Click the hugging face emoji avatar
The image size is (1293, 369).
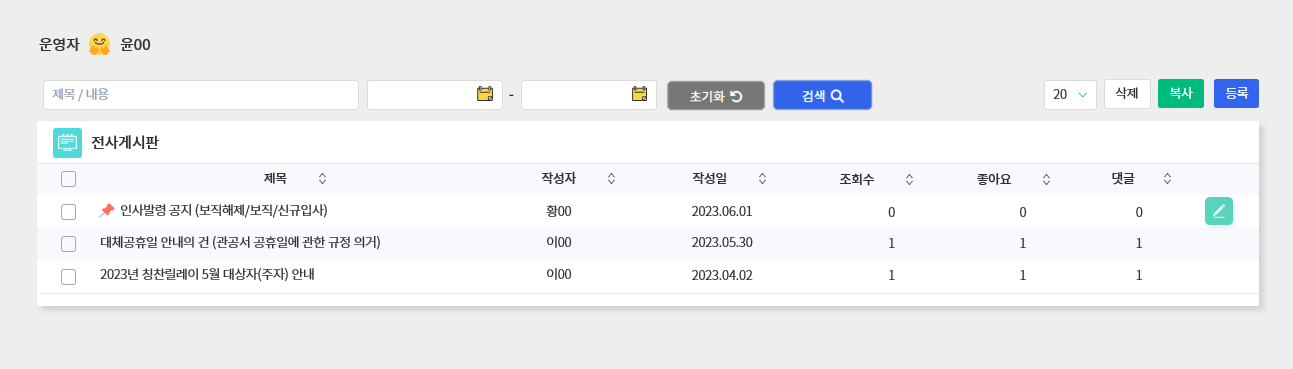coord(99,45)
